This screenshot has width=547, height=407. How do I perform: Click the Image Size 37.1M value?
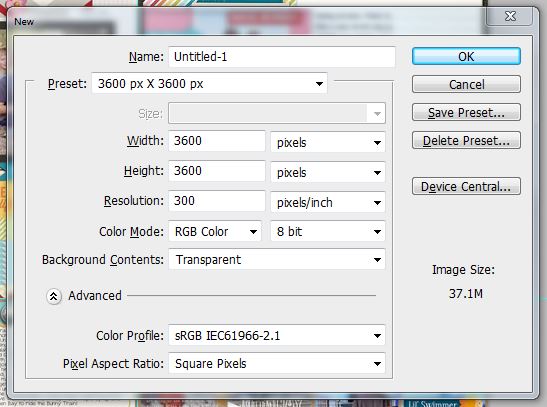(x=466, y=294)
